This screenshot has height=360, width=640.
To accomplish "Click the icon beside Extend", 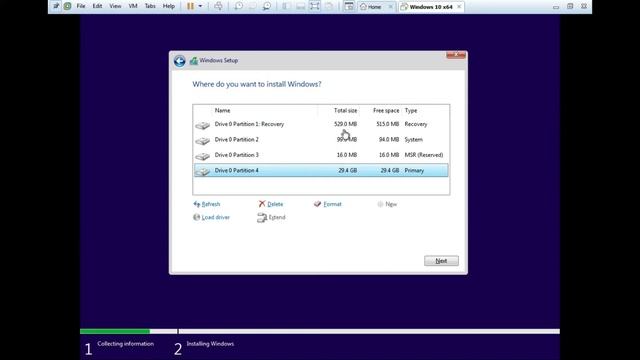I will 262,218.
